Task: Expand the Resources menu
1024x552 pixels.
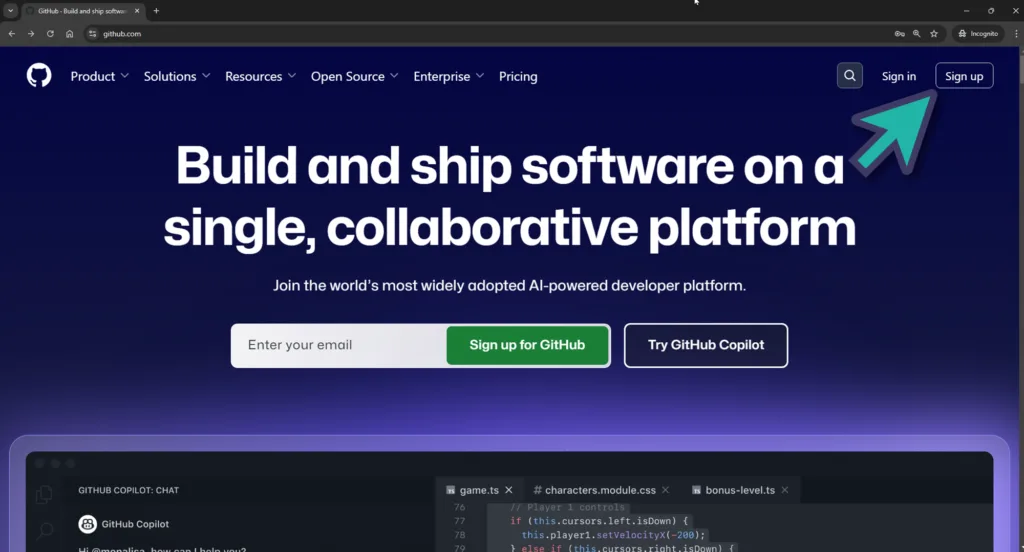Action: 261,76
